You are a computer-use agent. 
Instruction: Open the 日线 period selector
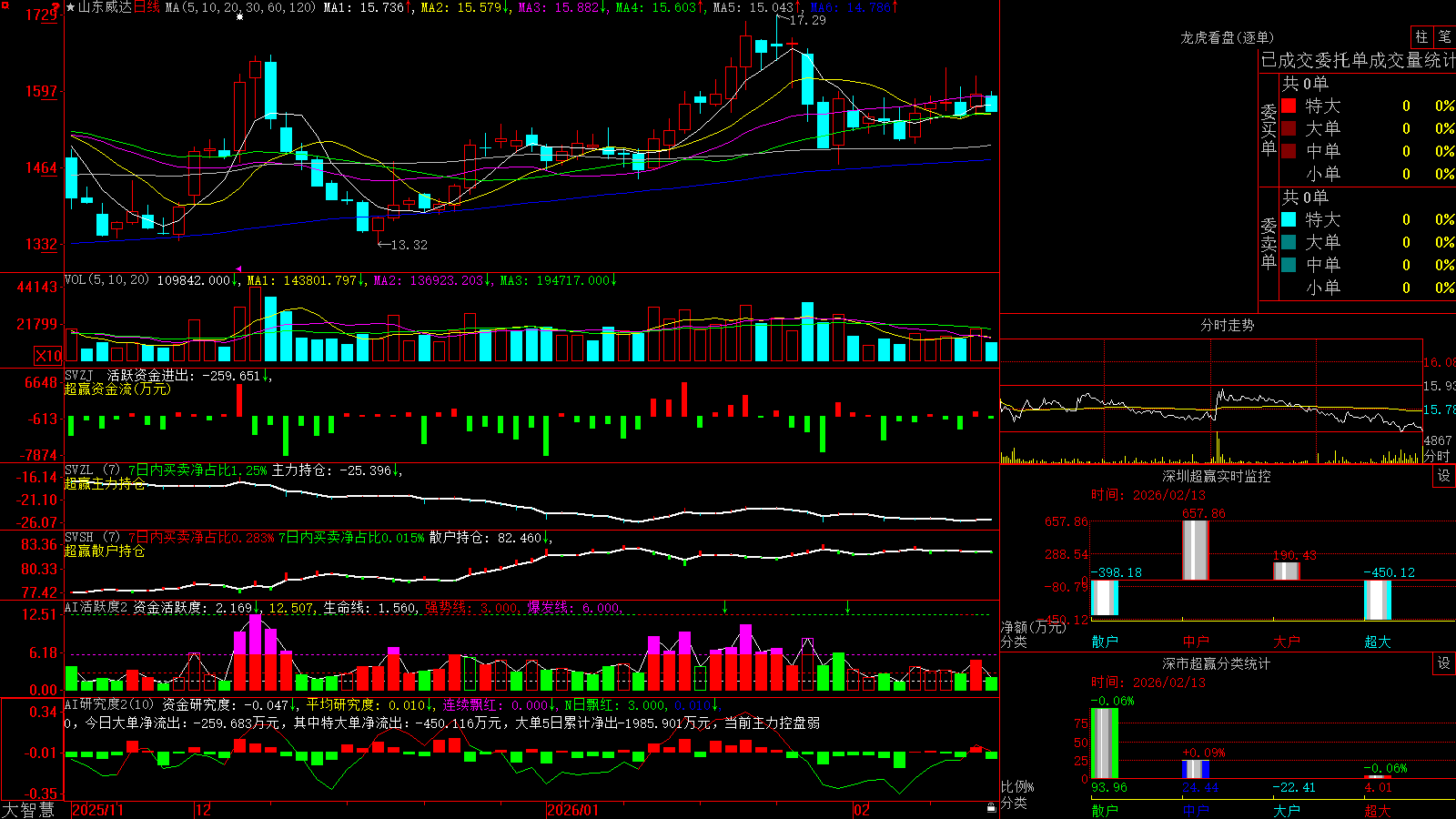147,7
